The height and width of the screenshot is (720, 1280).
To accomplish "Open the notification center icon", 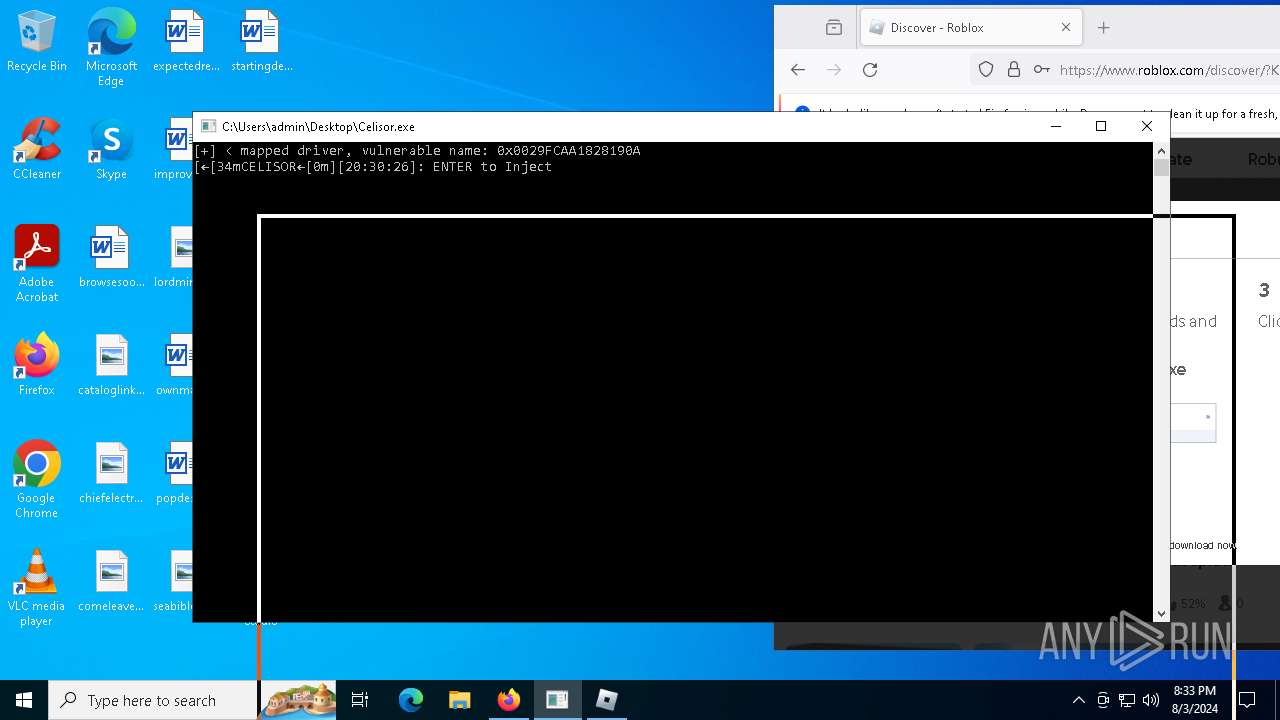I will tap(1247, 700).
